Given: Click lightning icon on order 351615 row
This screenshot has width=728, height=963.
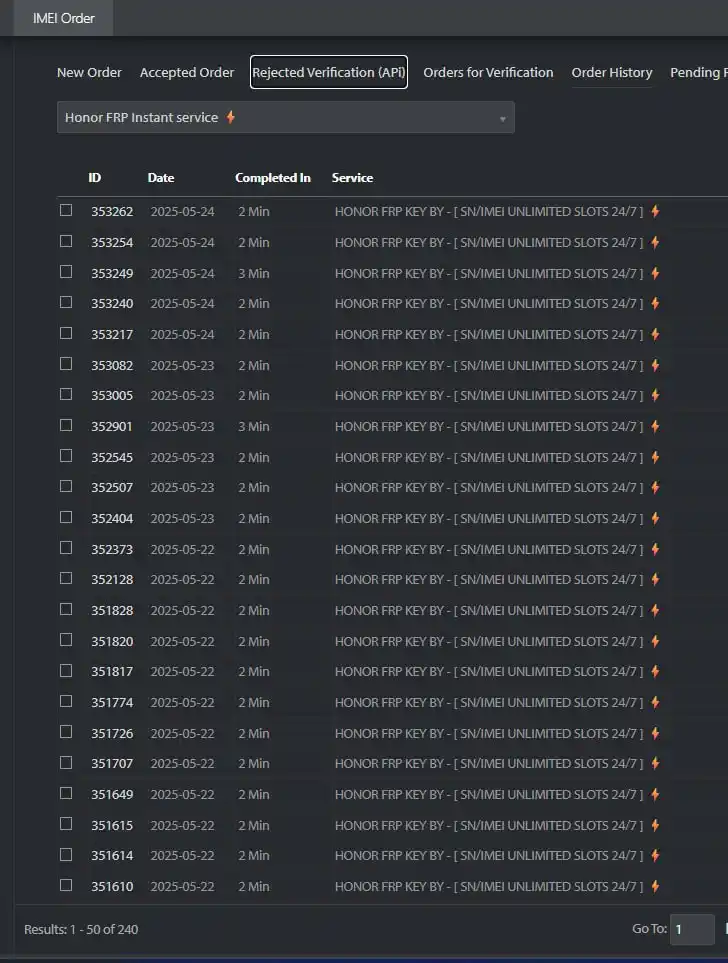Looking at the screenshot, I should (x=656, y=825).
